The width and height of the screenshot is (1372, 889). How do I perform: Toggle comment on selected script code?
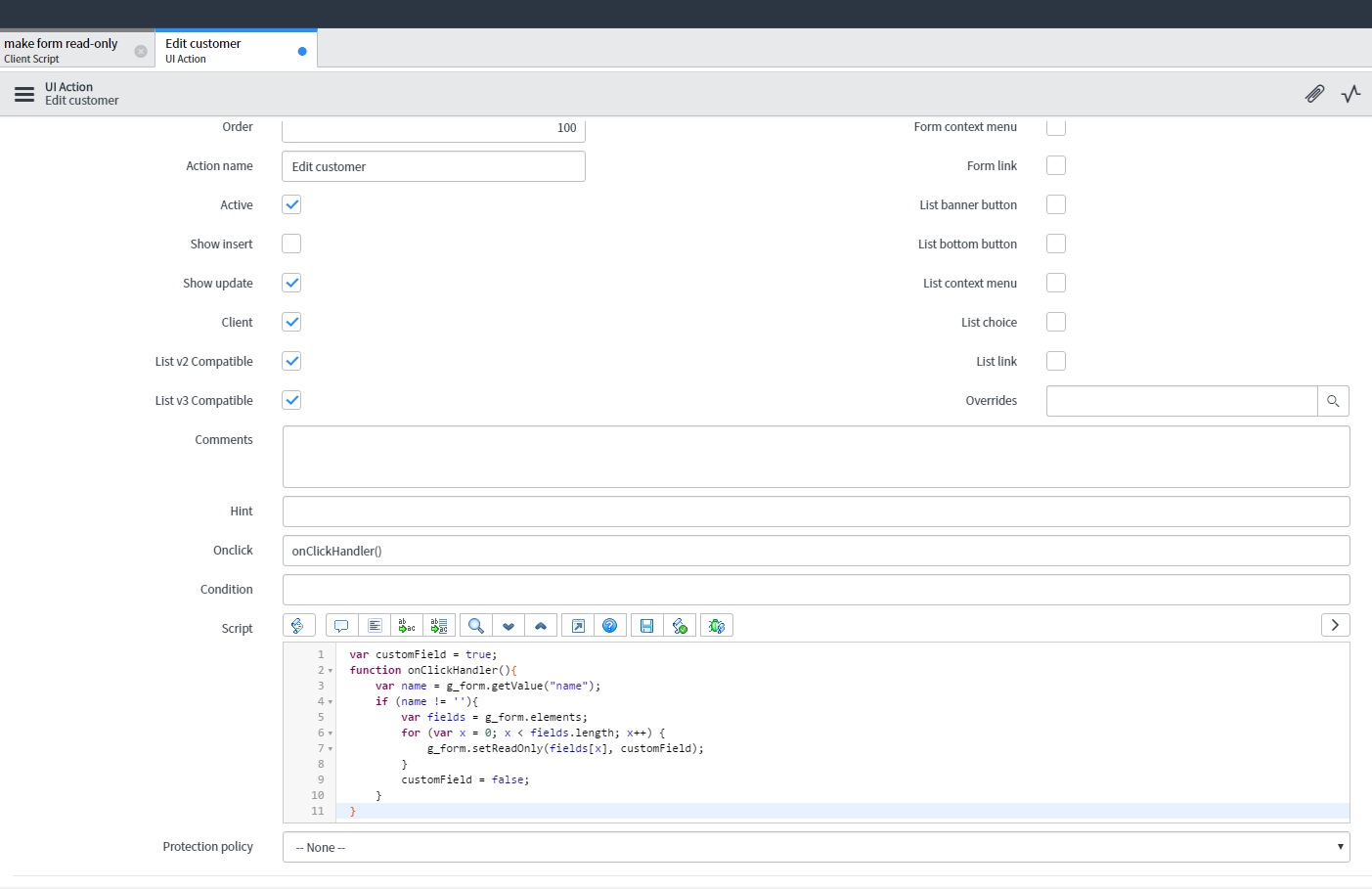pos(341,626)
